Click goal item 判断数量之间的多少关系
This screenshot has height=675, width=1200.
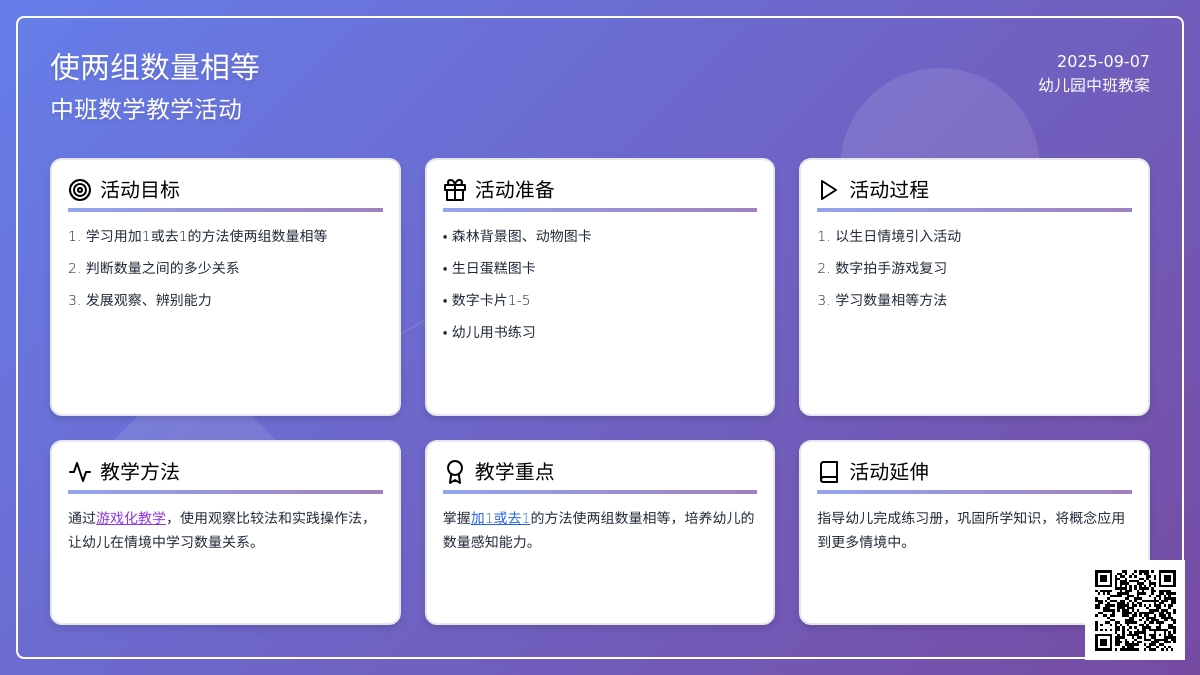[x=162, y=268]
